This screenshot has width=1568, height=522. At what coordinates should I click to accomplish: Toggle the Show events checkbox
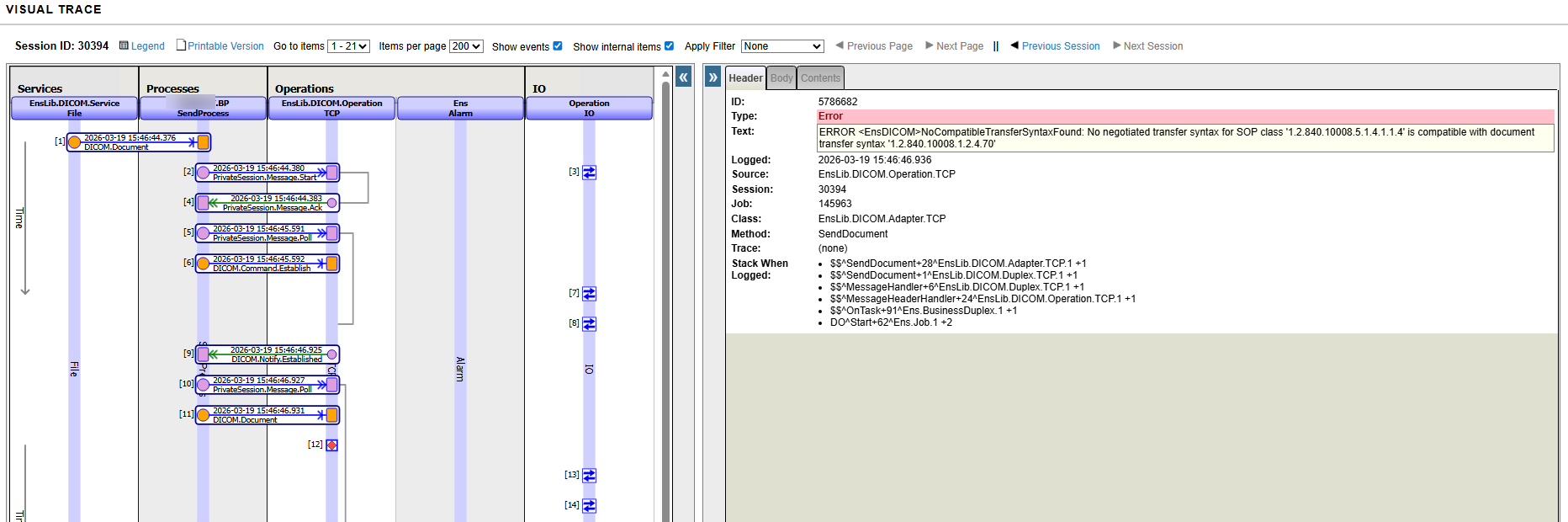point(558,46)
